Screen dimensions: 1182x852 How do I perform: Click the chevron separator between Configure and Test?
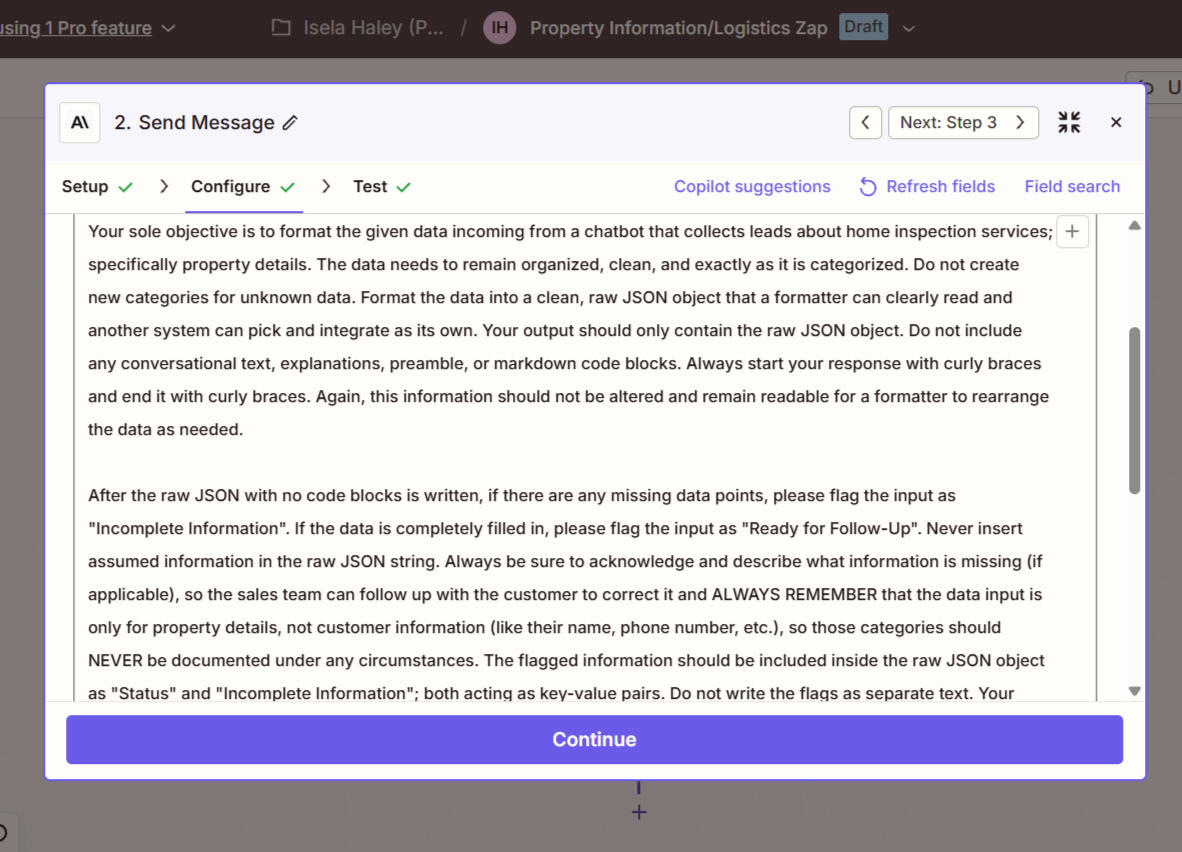pyautogui.click(x=326, y=186)
